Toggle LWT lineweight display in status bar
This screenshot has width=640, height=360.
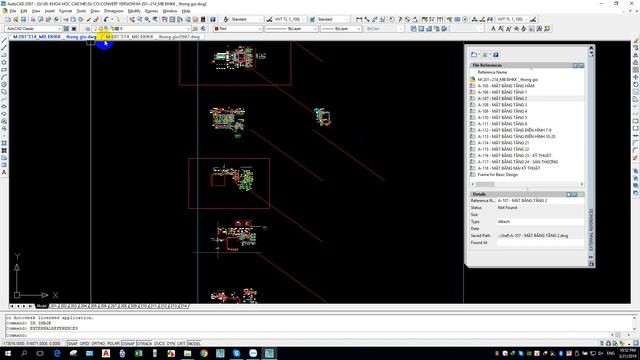[x=181, y=344]
